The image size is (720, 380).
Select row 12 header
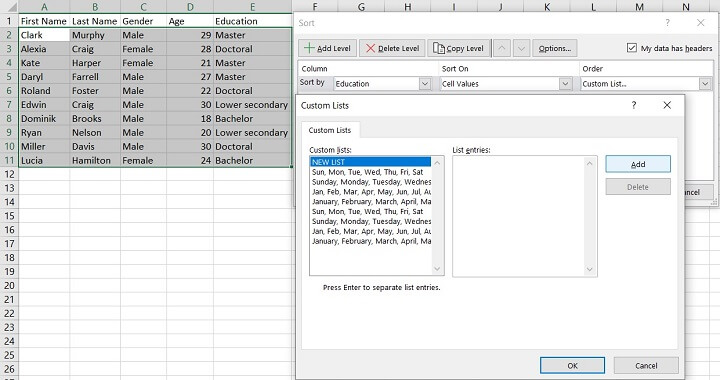point(9,174)
